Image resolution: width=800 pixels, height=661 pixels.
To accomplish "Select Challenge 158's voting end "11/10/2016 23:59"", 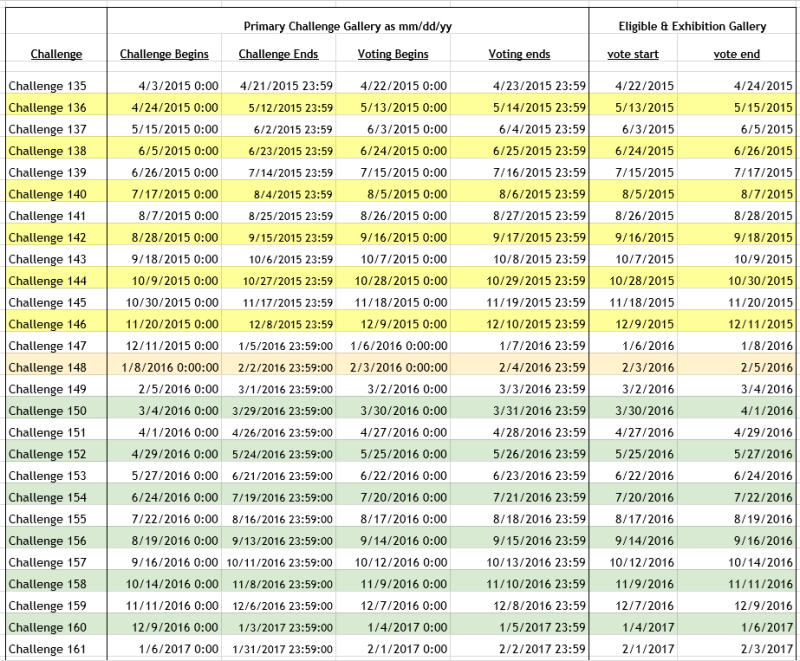I will 536,584.
